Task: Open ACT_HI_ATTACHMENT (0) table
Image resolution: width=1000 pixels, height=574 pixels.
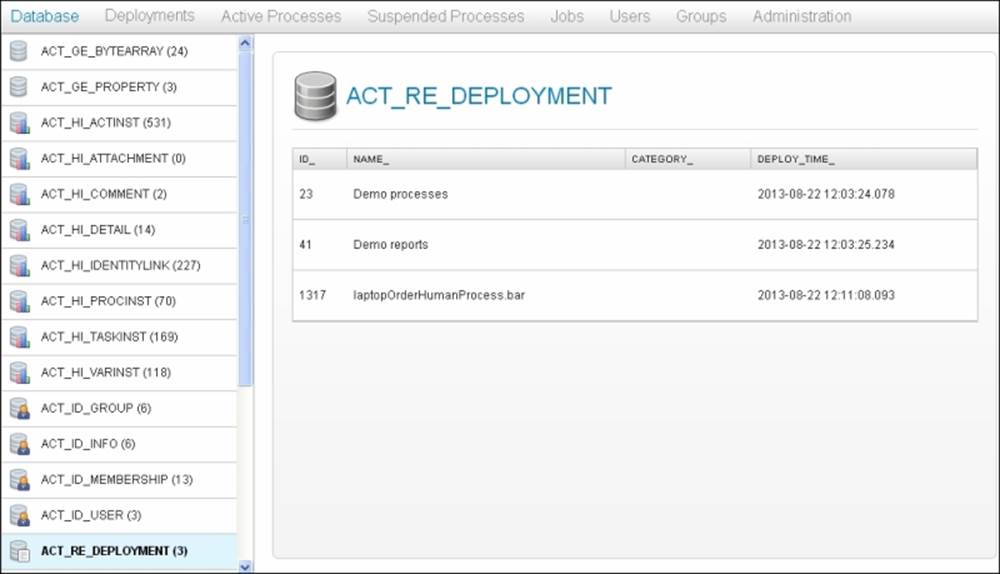Action: pos(119,159)
